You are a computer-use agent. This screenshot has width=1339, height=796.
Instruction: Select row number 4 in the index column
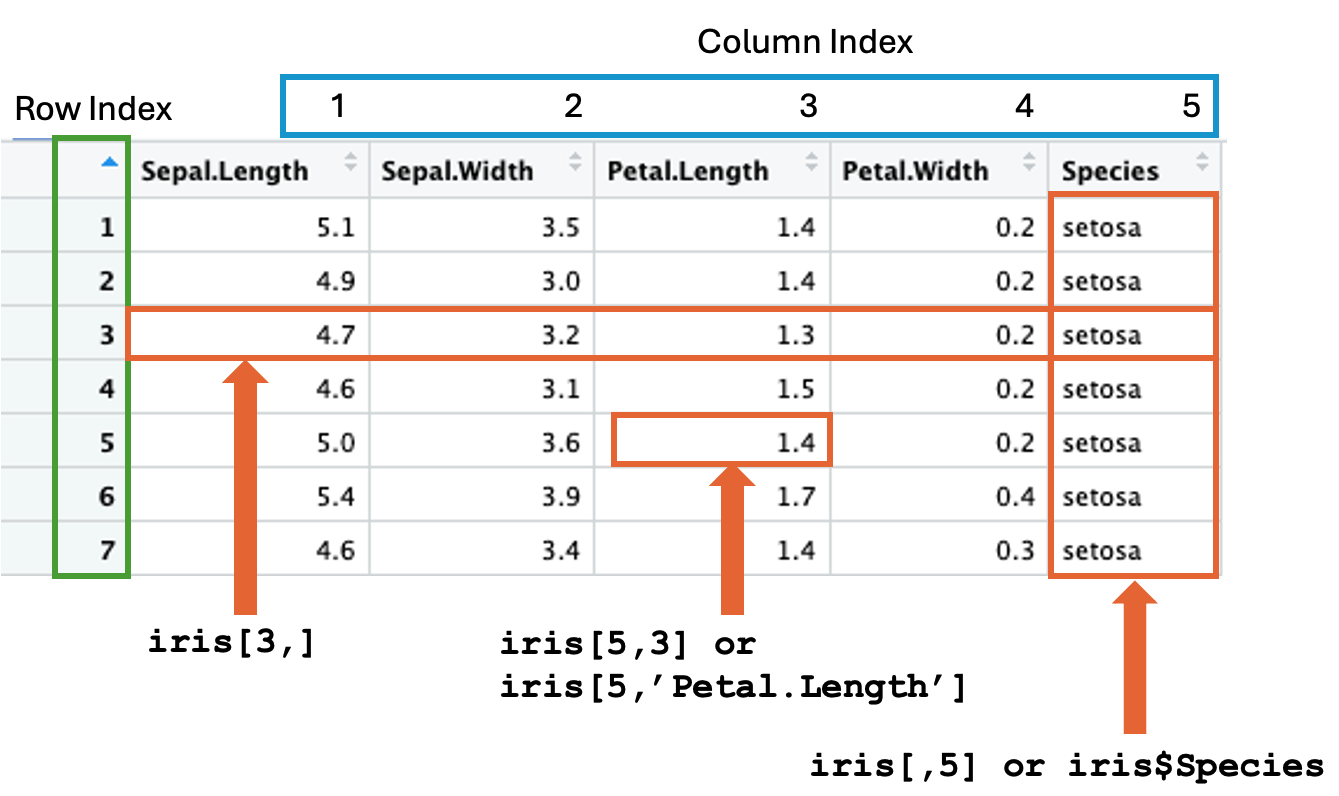[x=107, y=388]
